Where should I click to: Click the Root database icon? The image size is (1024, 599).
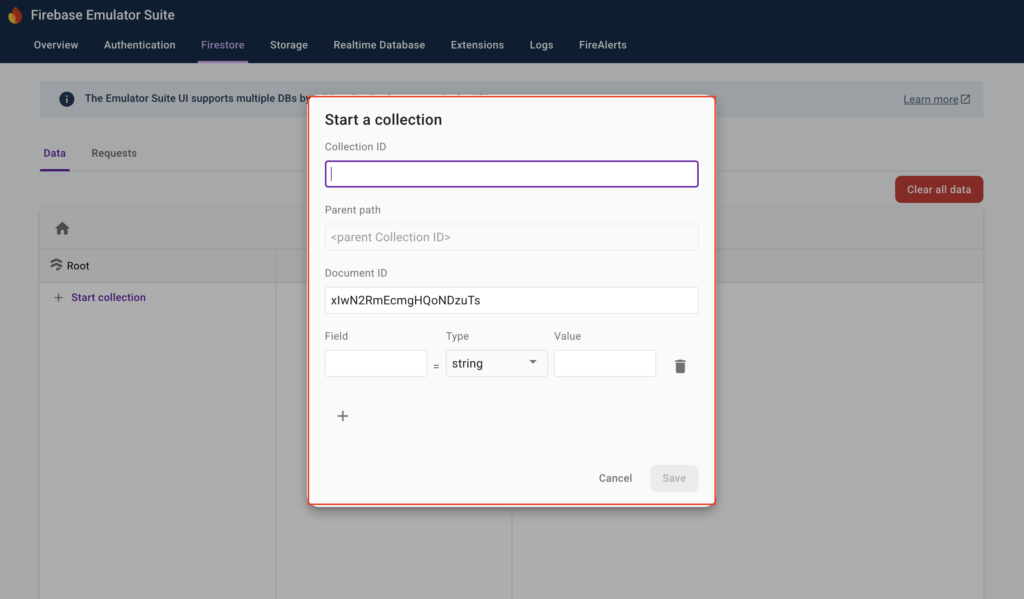(56, 266)
